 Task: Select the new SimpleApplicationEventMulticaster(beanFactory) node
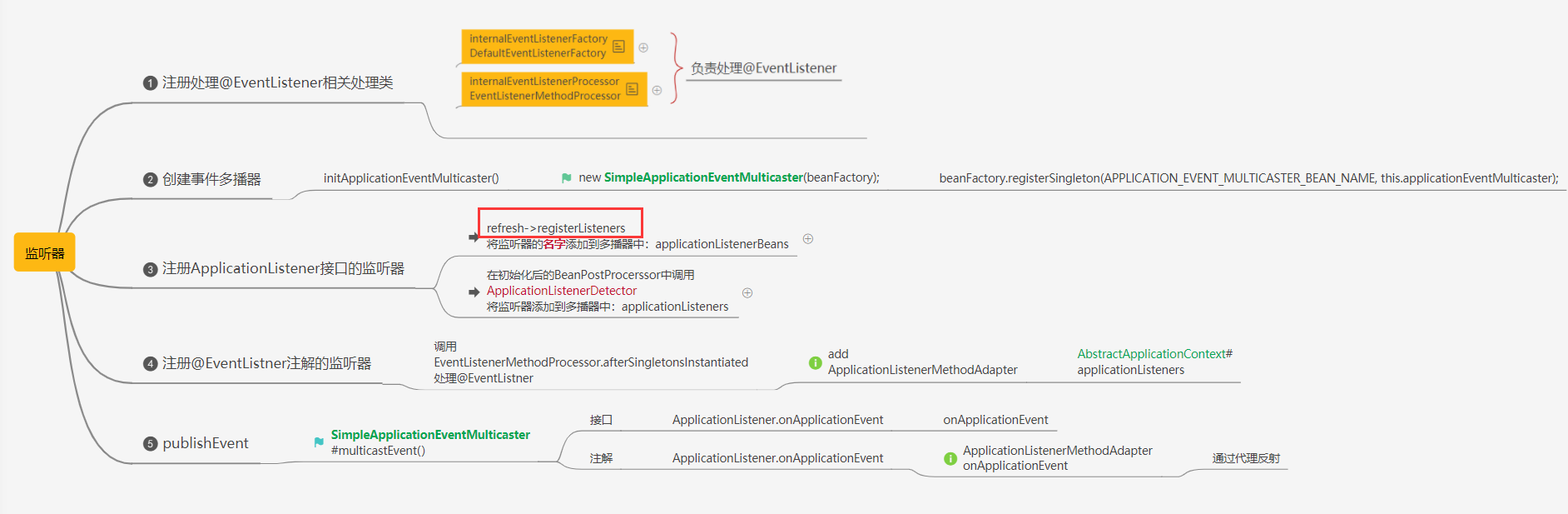coord(729,177)
